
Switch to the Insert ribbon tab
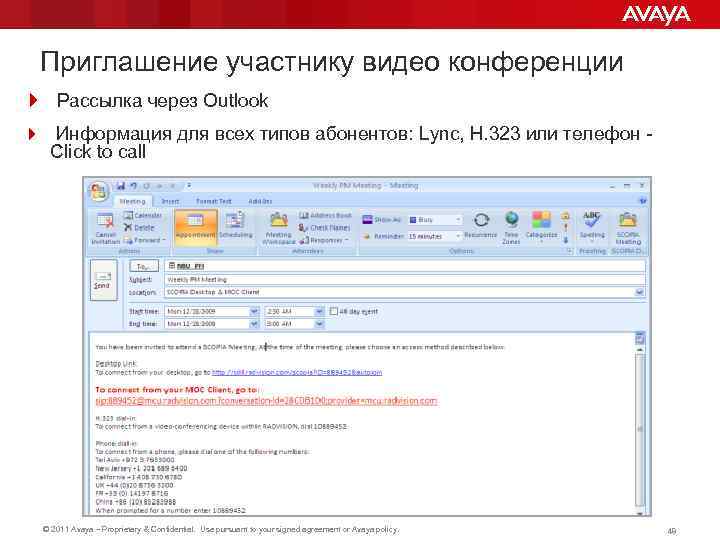pyautogui.click(x=170, y=201)
